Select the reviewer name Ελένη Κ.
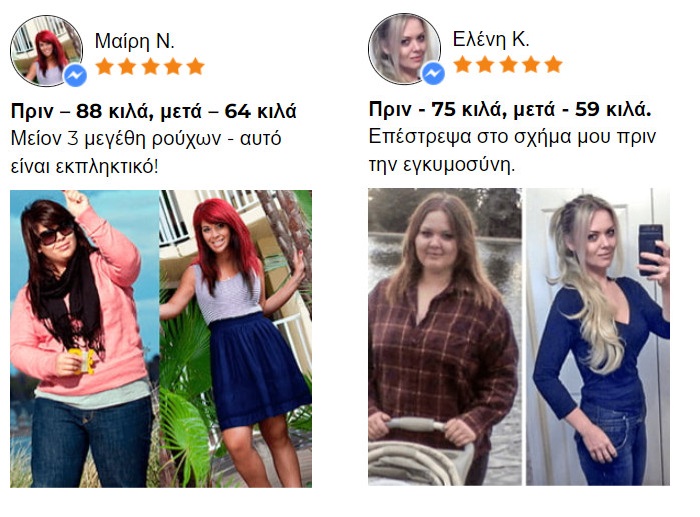The height and width of the screenshot is (517, 700). 491,39
